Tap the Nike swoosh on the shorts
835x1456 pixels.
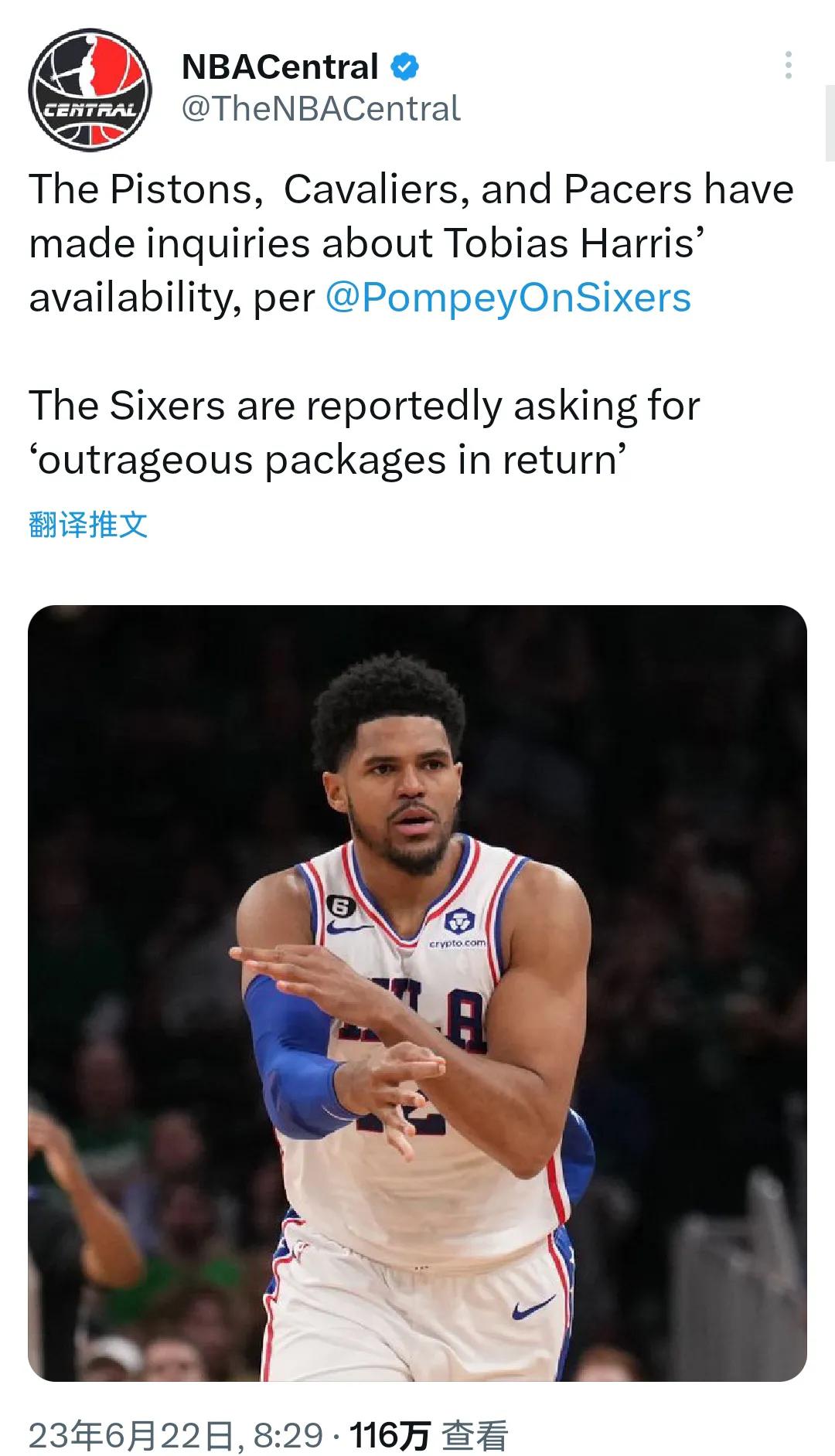coord(533,1308)
